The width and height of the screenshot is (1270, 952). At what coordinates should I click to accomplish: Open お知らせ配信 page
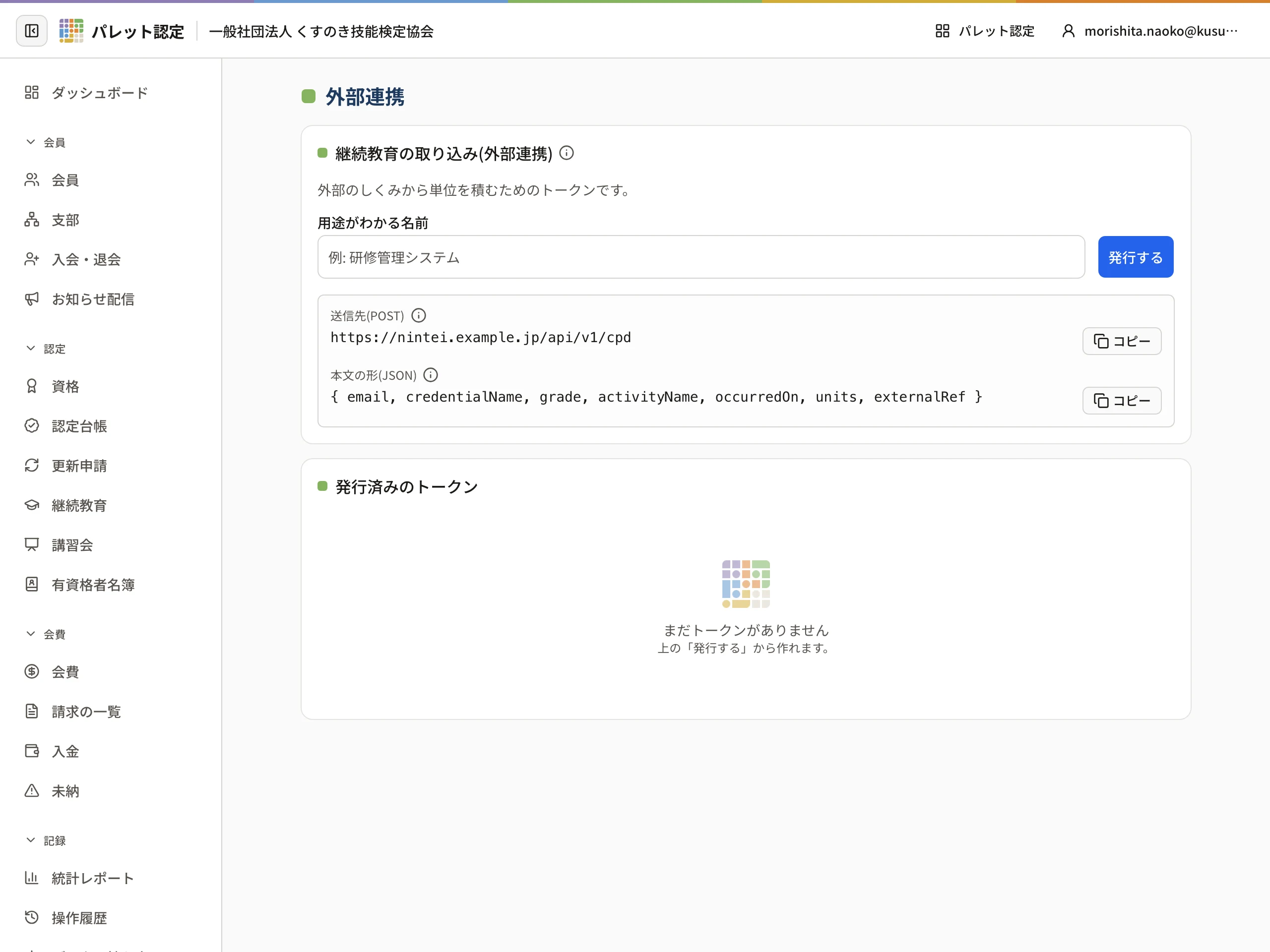pyautogui.click(x=111, y=299)
